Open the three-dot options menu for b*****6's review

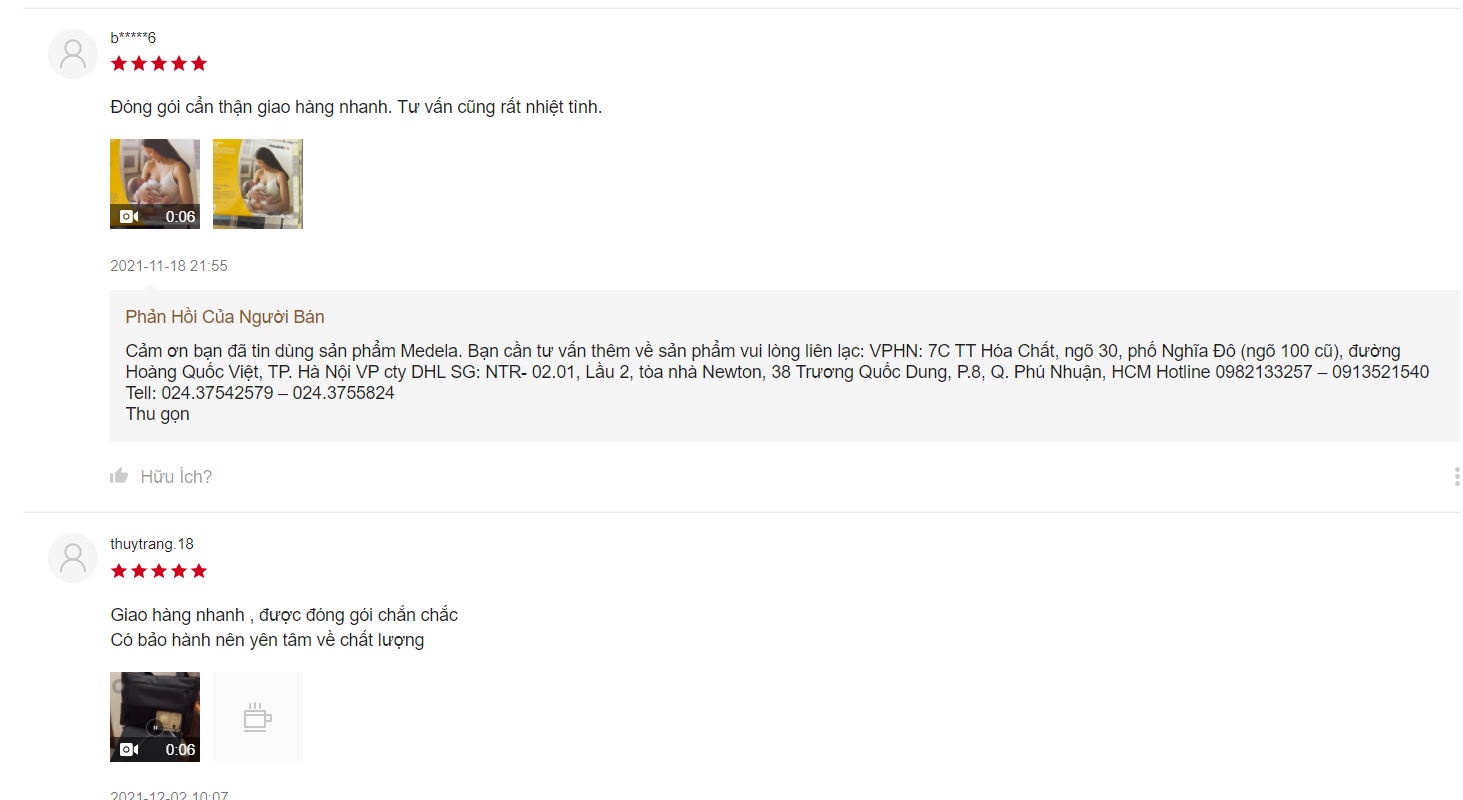[x=1456, y=477]
